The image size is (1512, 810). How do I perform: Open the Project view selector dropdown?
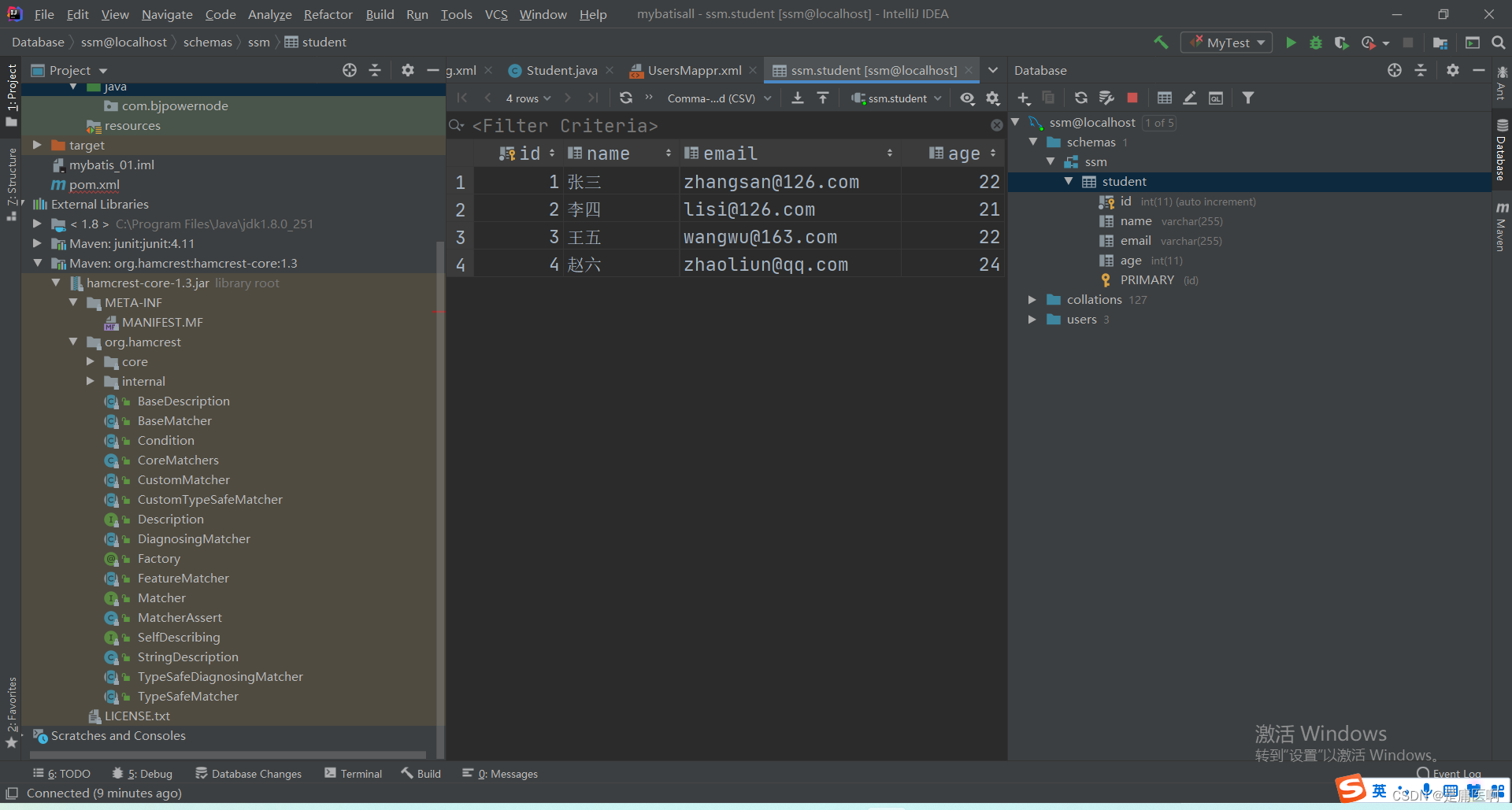point(69,70)
